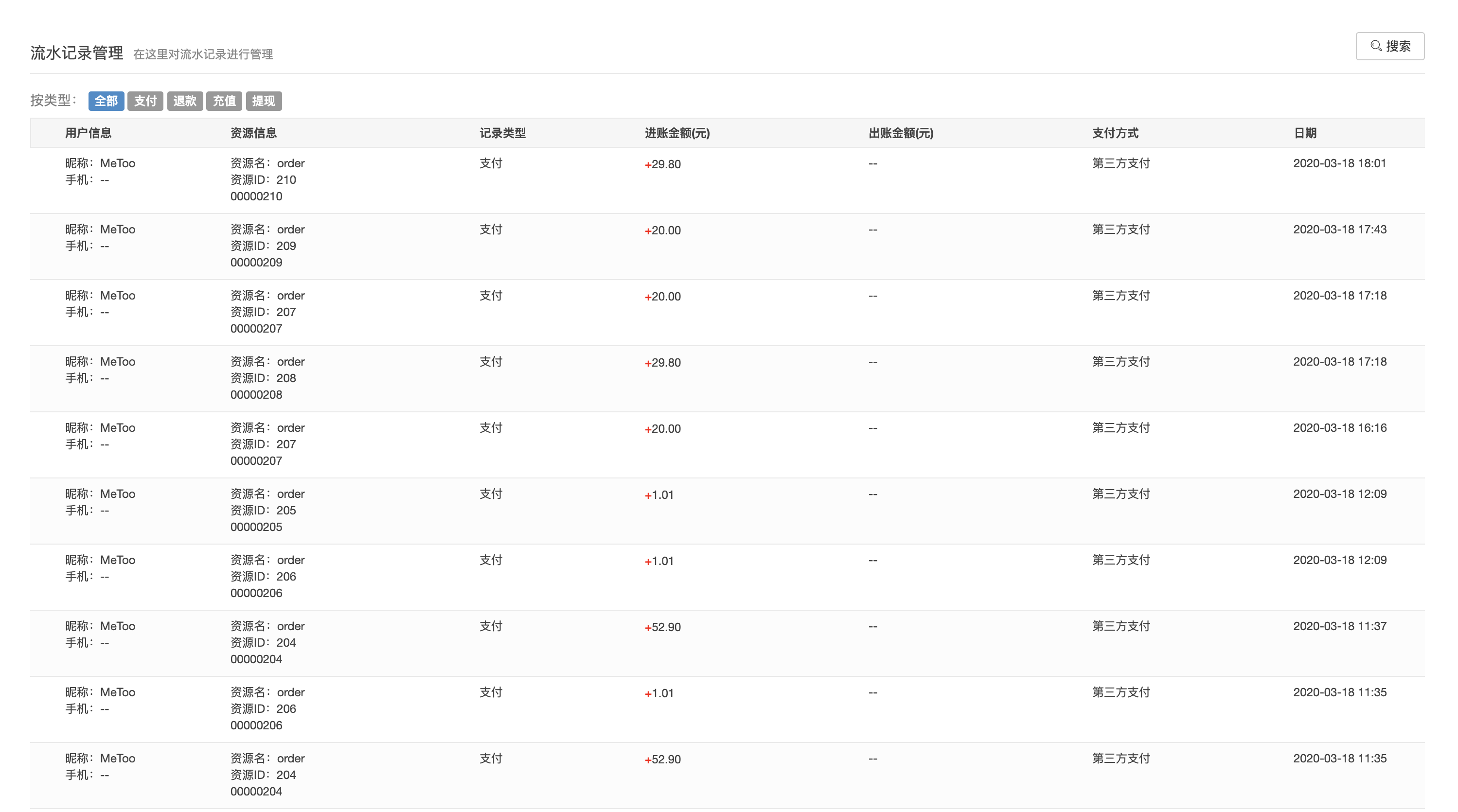Image resolution: width=1458 pixels, height=812 pixels.
Task: Click amount +29.80 in the 18:01 row
Action: 663,164
